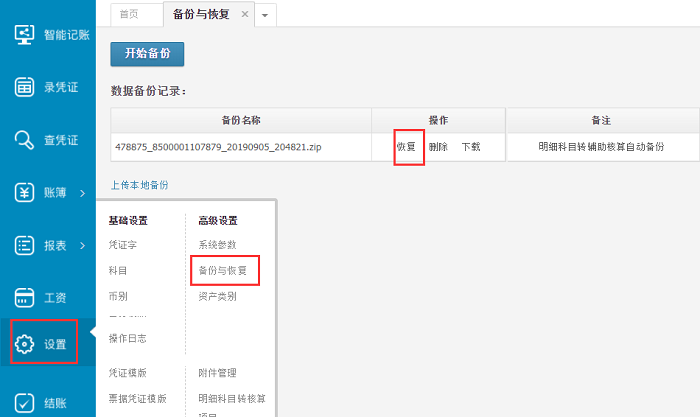700x417 pixels.
Task: Open the 结账 checkmark closing icon
Action: coord(24,403)
